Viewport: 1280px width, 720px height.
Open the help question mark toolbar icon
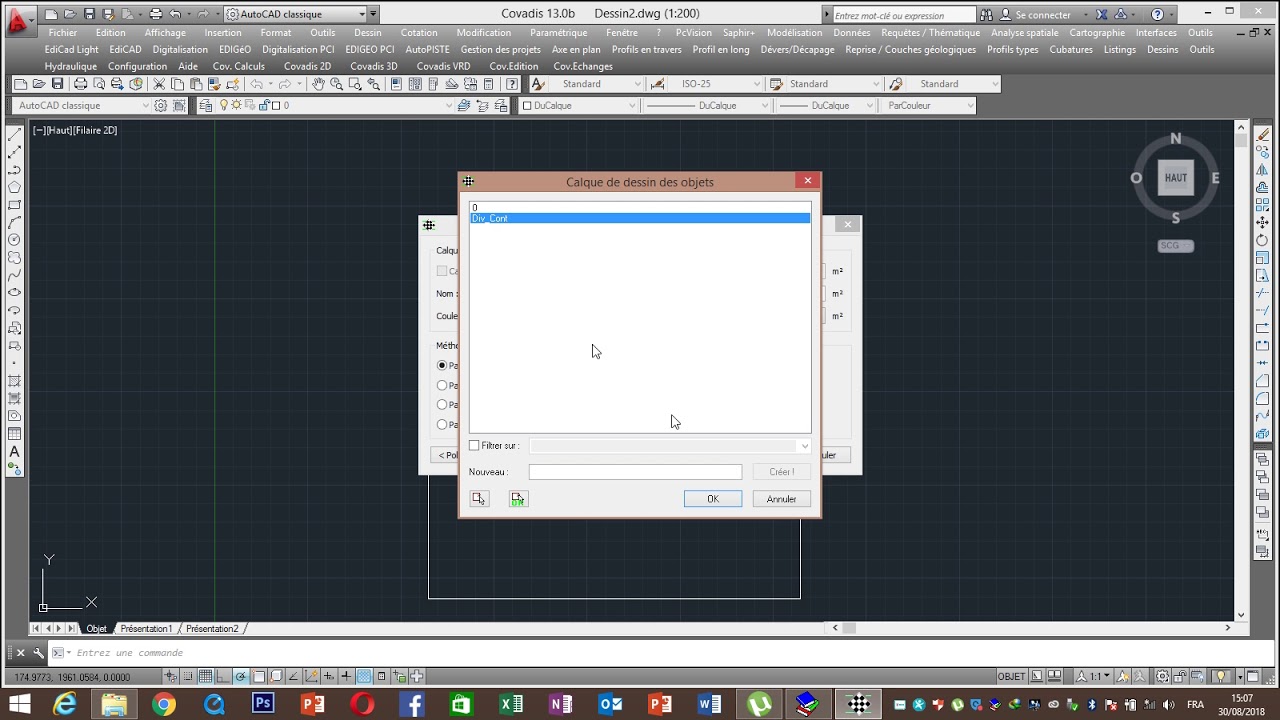(514, 84)
